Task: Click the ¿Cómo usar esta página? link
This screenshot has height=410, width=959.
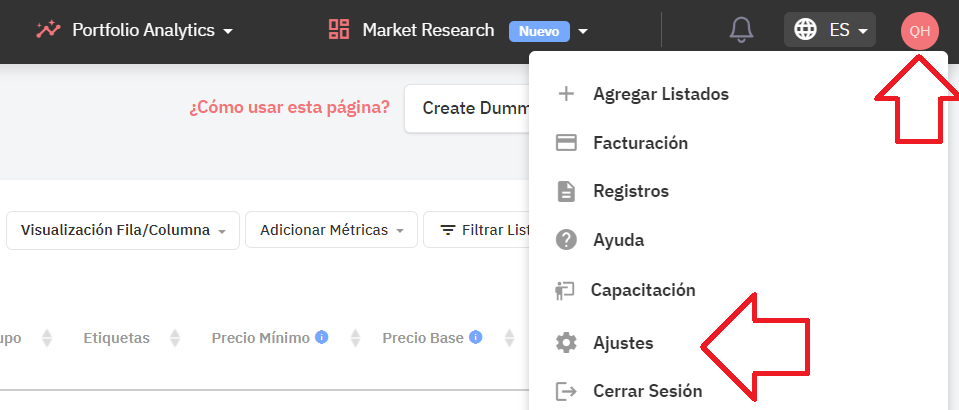Action: (289, 108)
